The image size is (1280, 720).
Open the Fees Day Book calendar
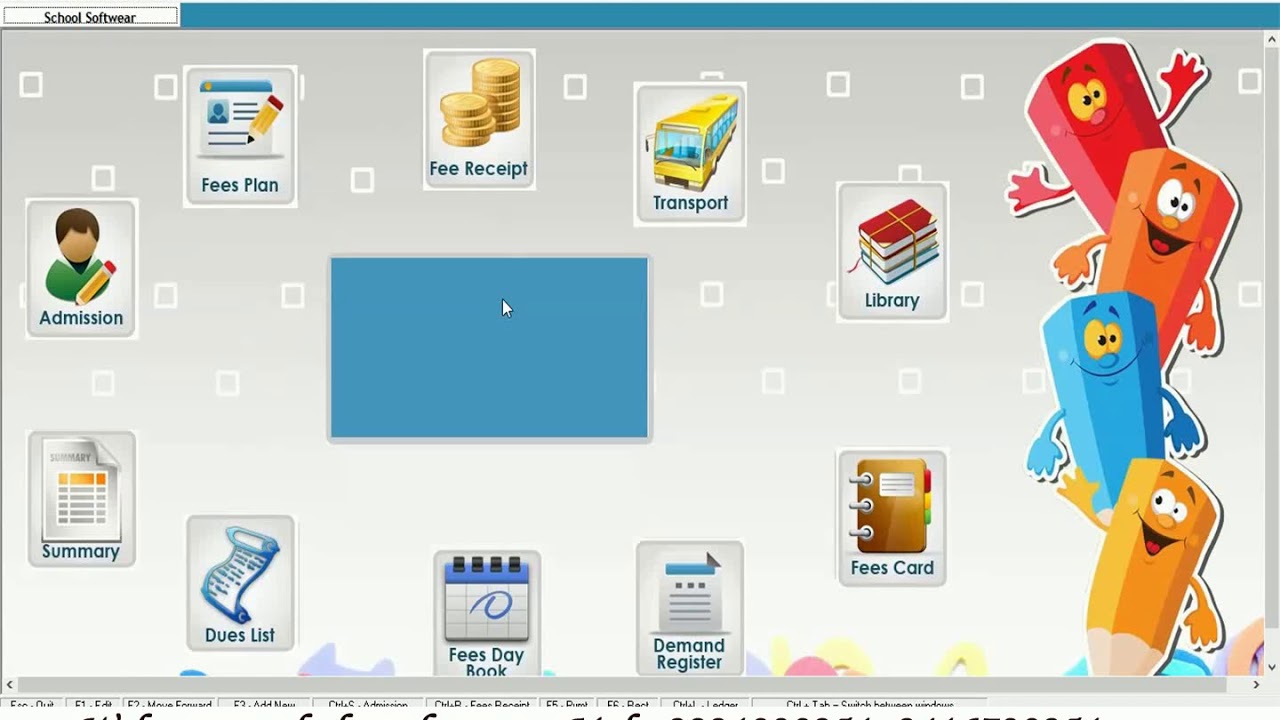pyautogui.click(x=487, y=614)
